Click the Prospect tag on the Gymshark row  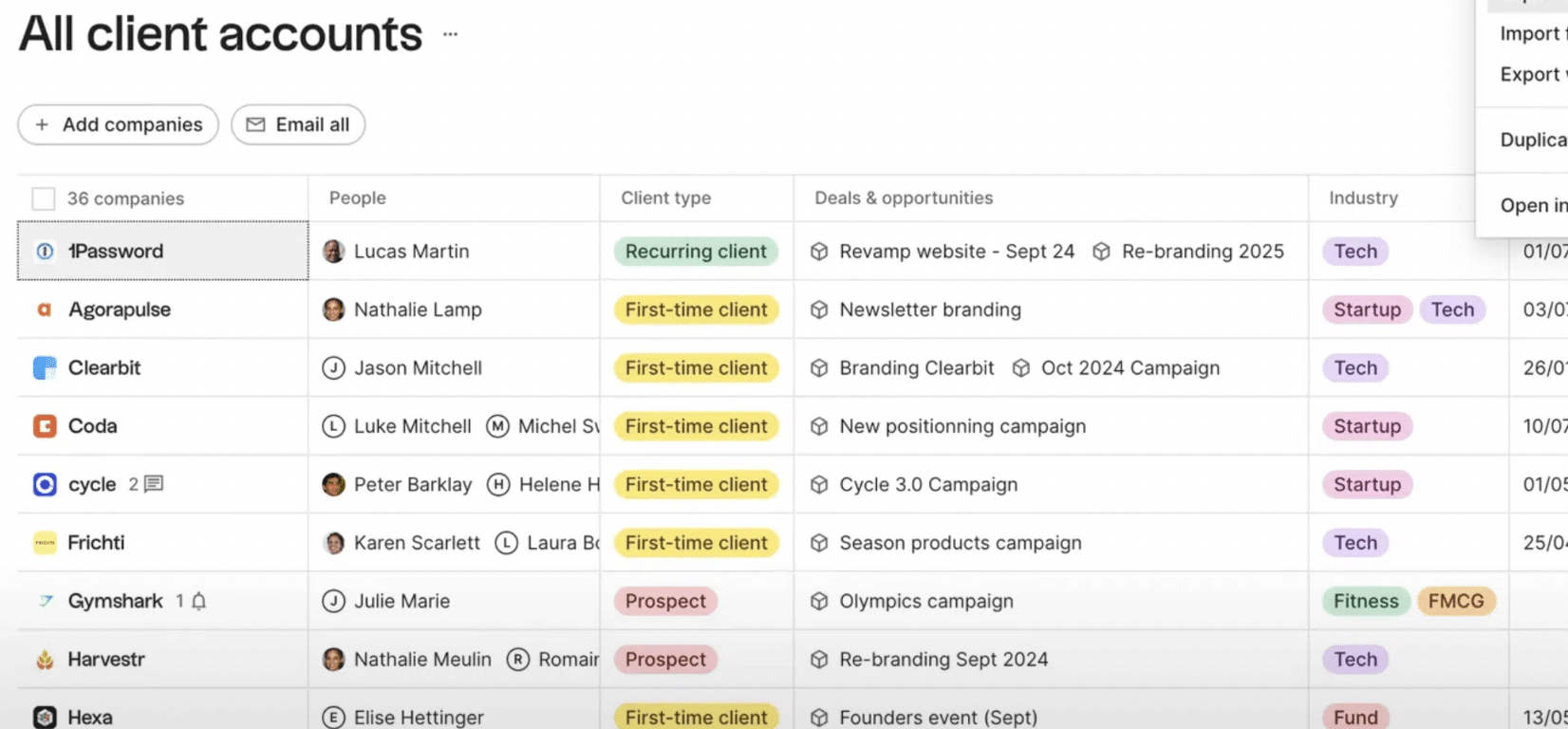tap(665, 601)
